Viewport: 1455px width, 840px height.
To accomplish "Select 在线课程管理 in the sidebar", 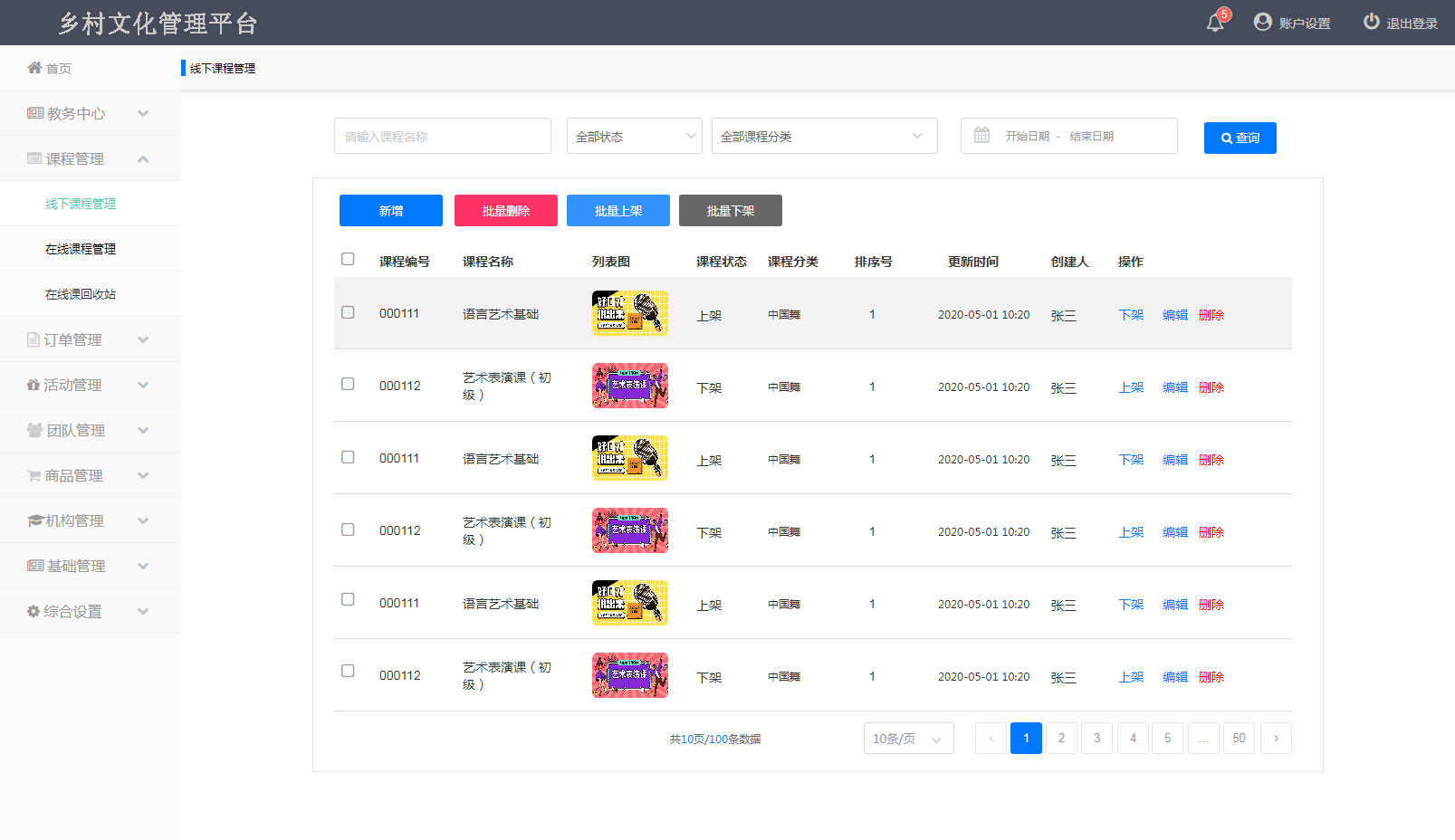I will click(x=81, y=249).
